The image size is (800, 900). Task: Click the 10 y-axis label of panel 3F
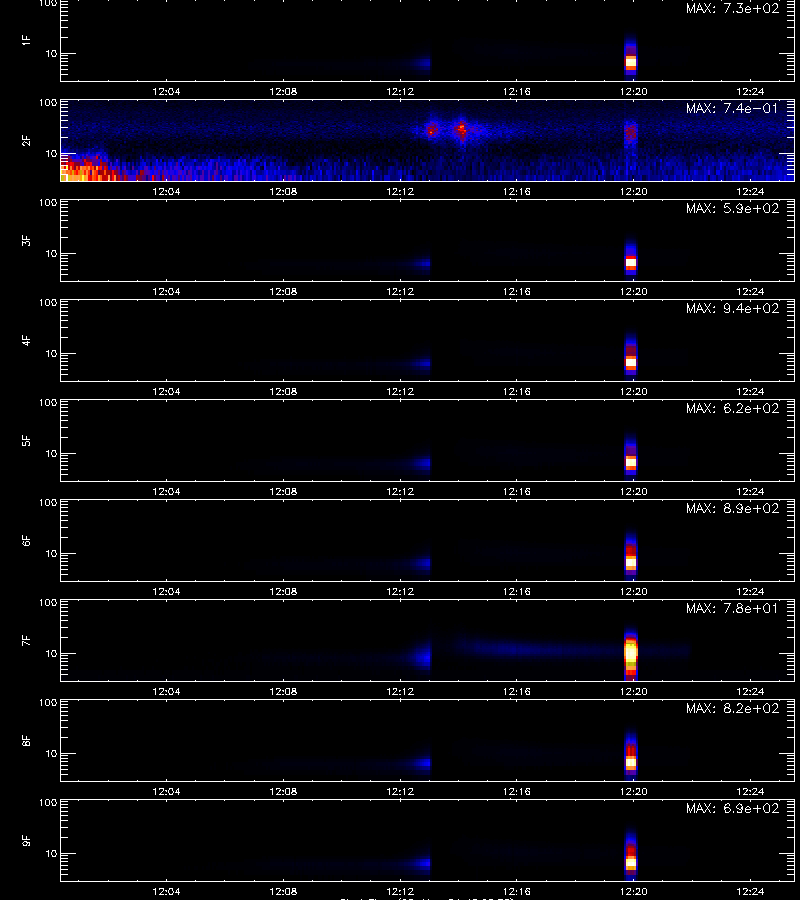(x=51, y=253)
